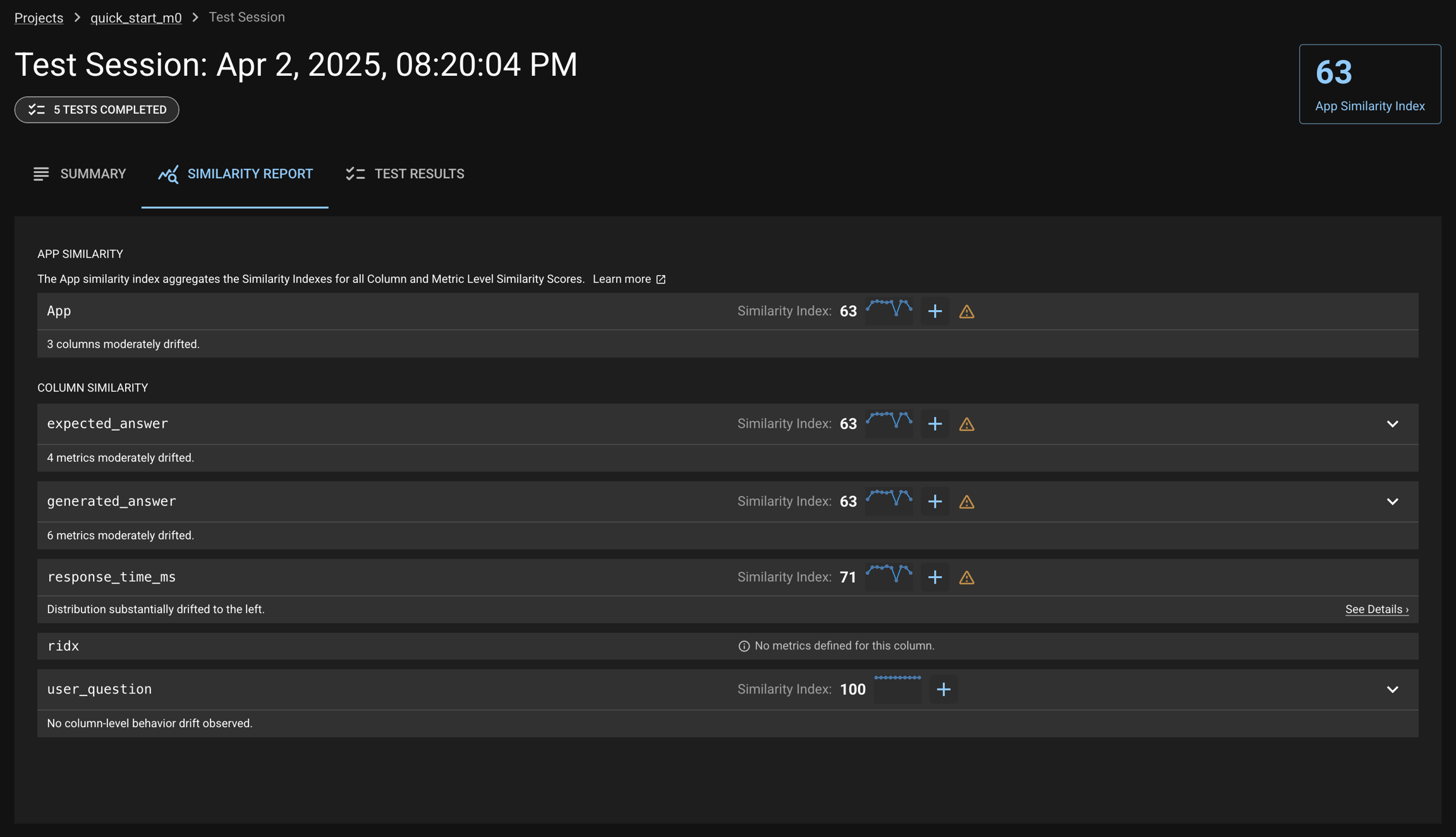
Task: Click the plus icon for user_question
Action: pyautogui.click(x=943, y=689)
